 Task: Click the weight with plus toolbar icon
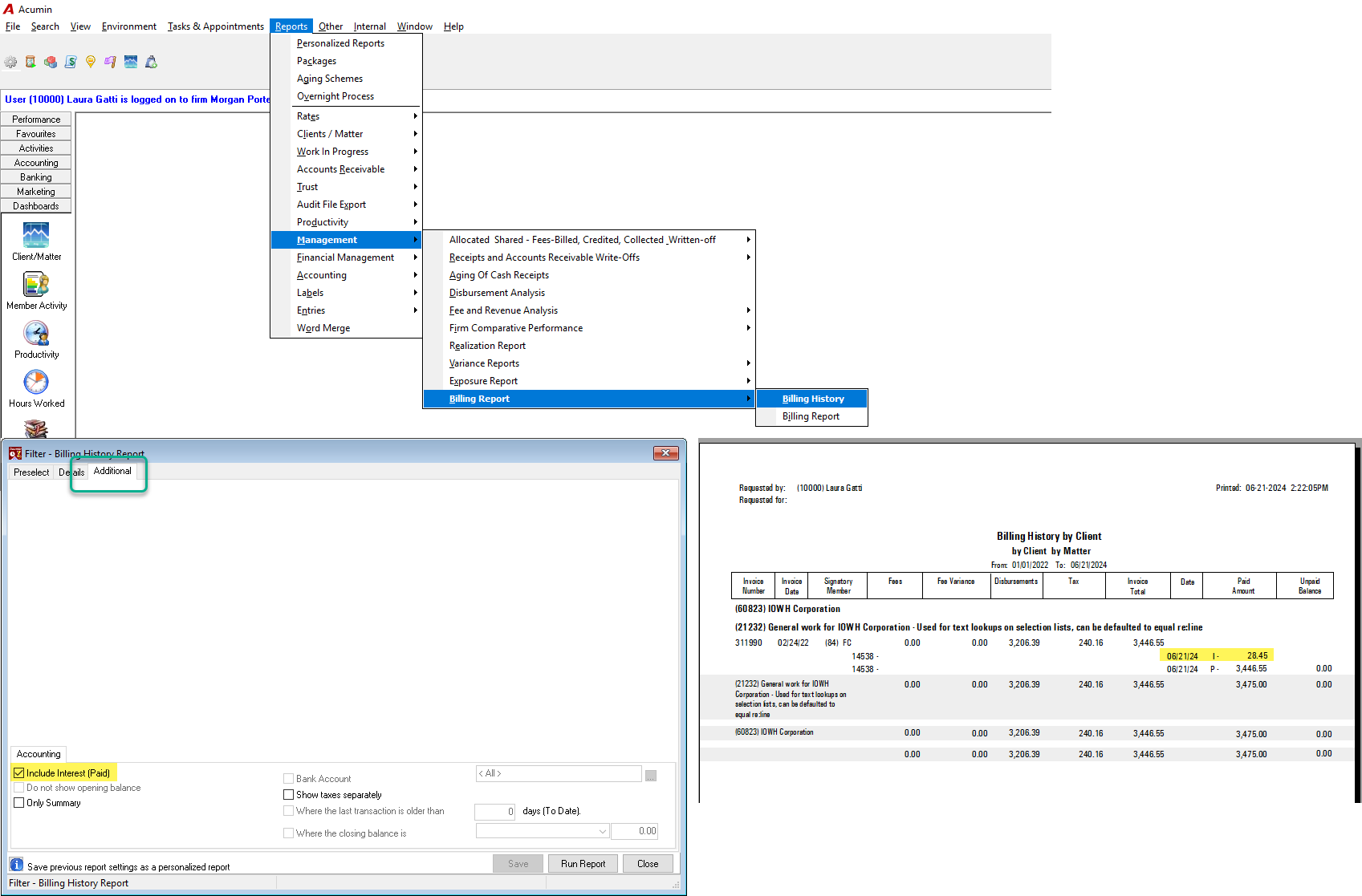click(151, 62)
